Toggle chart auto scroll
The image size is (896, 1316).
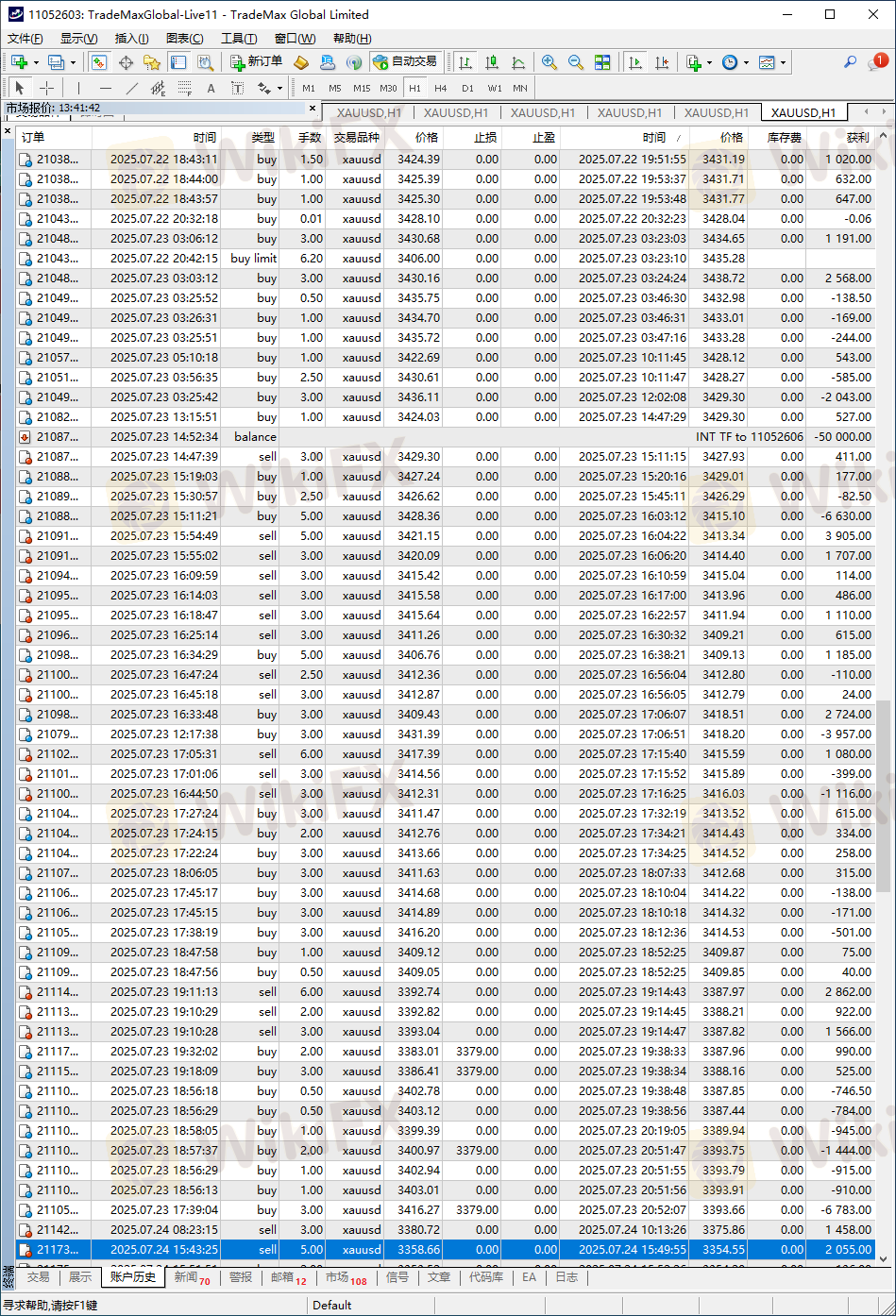635,62
